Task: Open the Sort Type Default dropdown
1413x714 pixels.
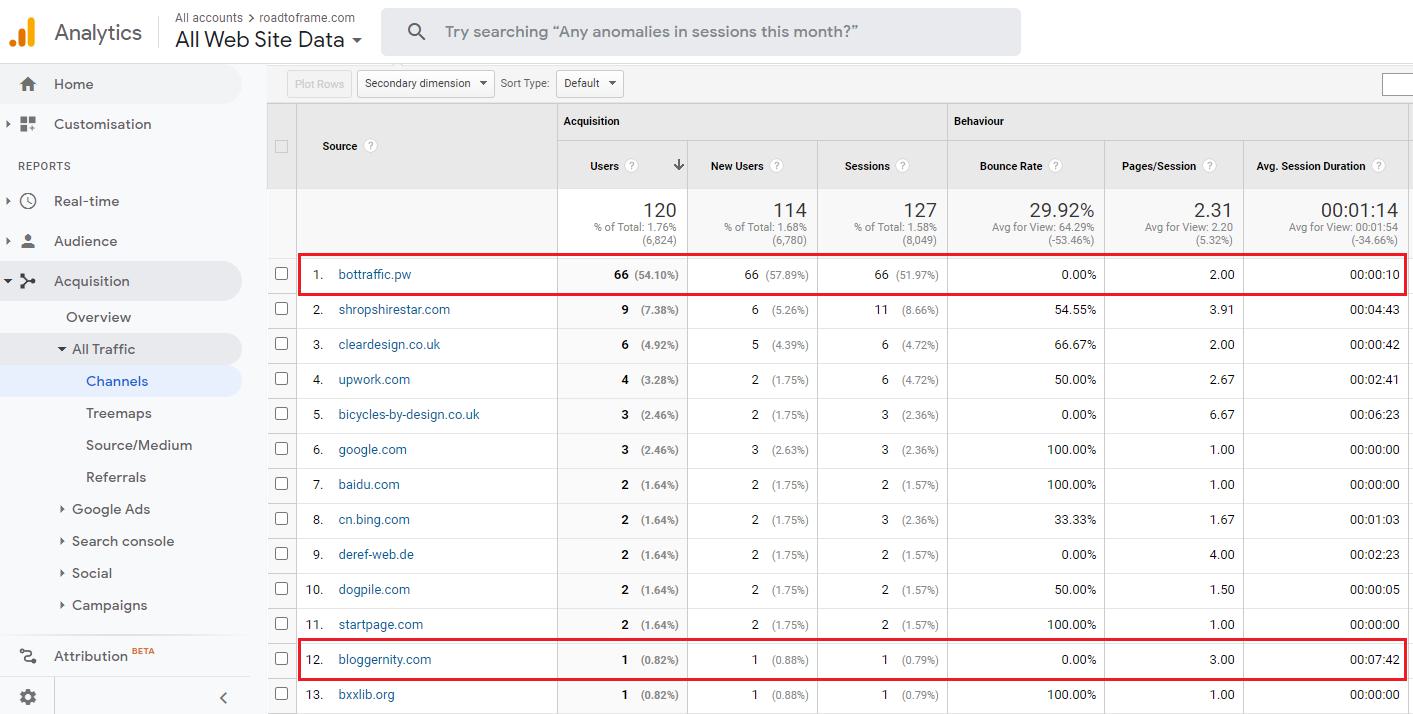Action: point(589,83)
